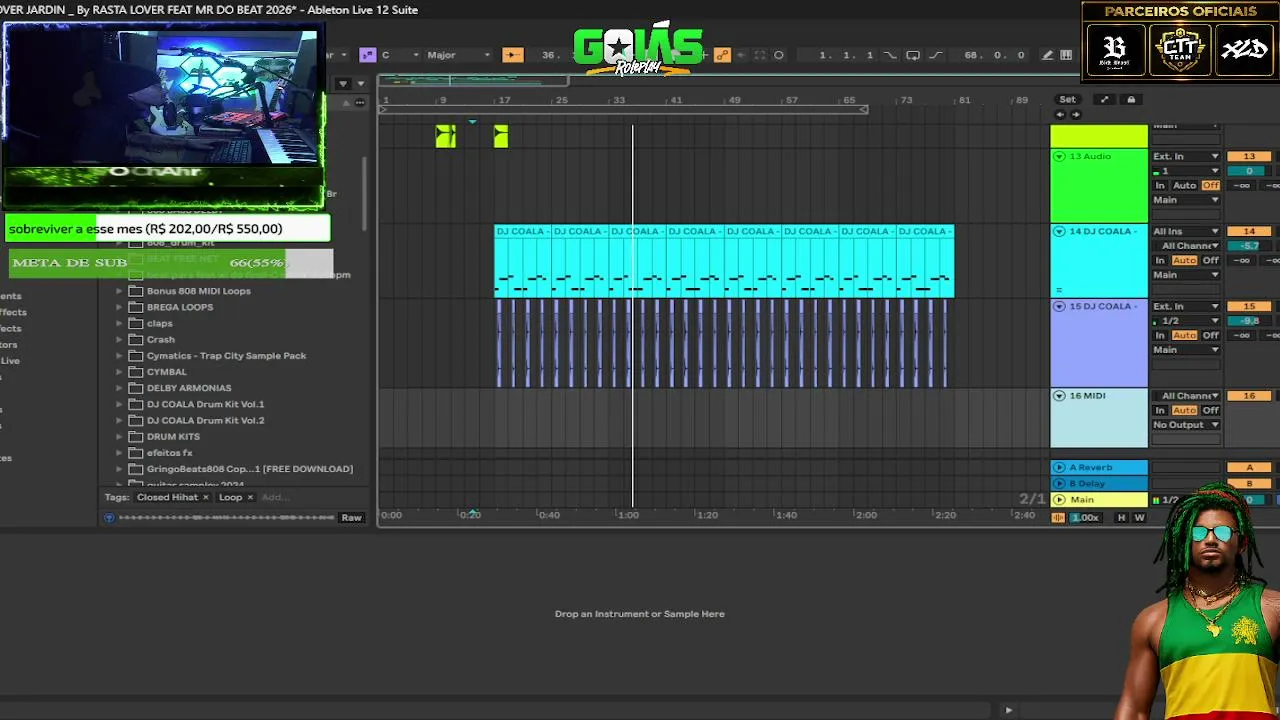Screen dimensions: 1280x720
Task: Toggle track activator 13 for Audio track
Action: point(1249,156)
